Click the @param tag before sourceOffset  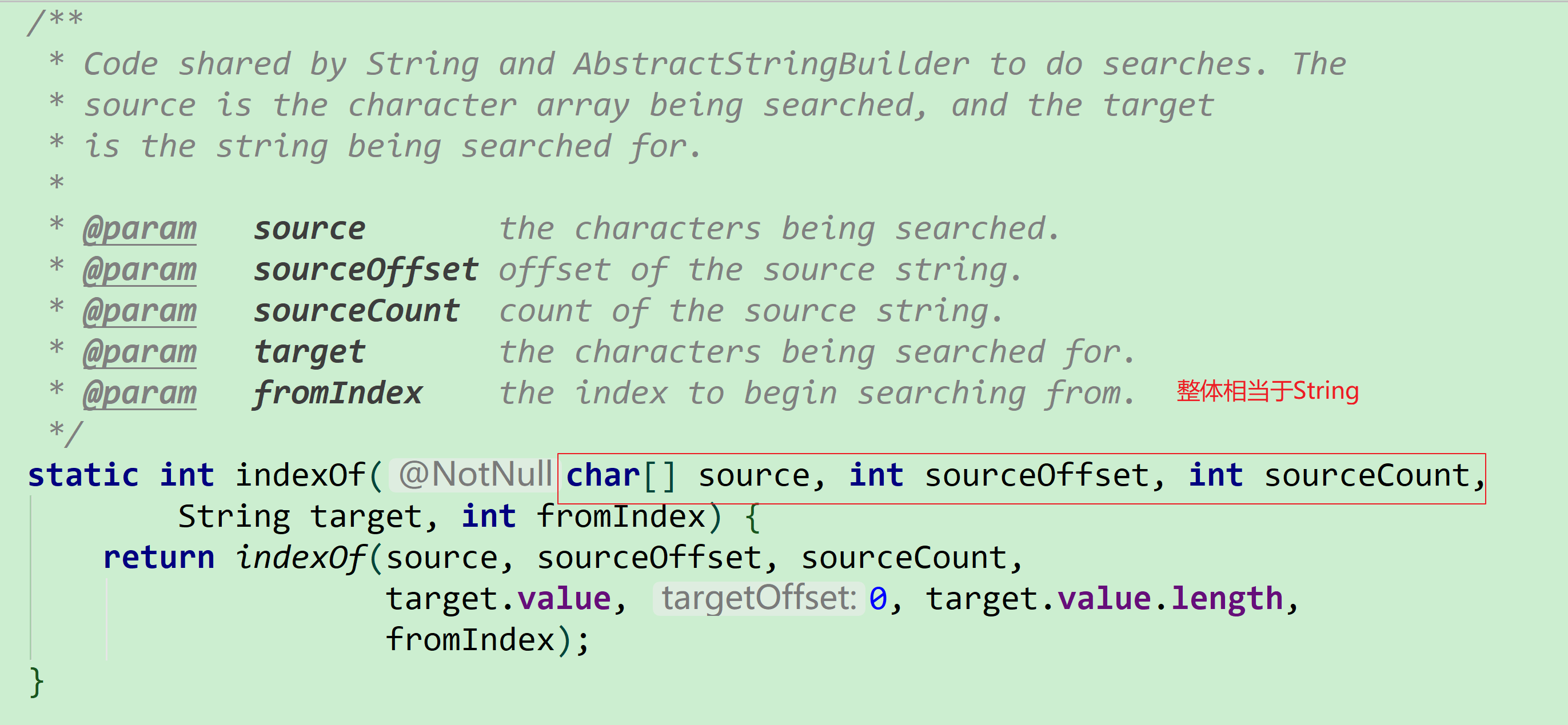(139, 270)
